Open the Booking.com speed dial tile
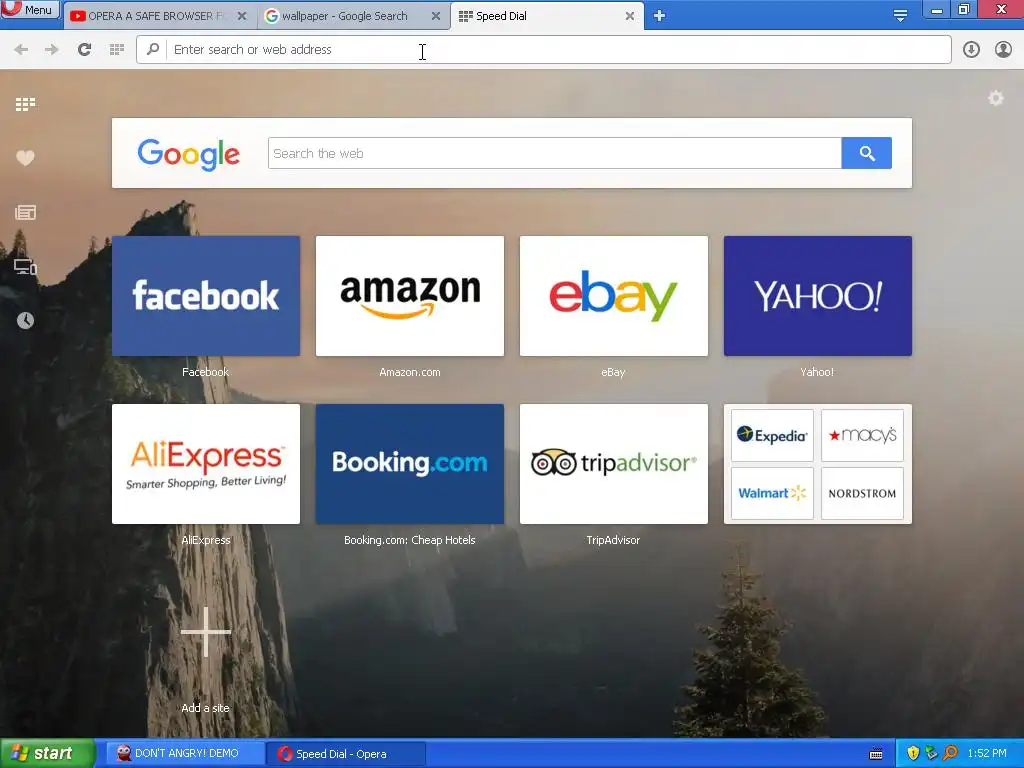Screen dimensions: 1024x768 [409, 464]
